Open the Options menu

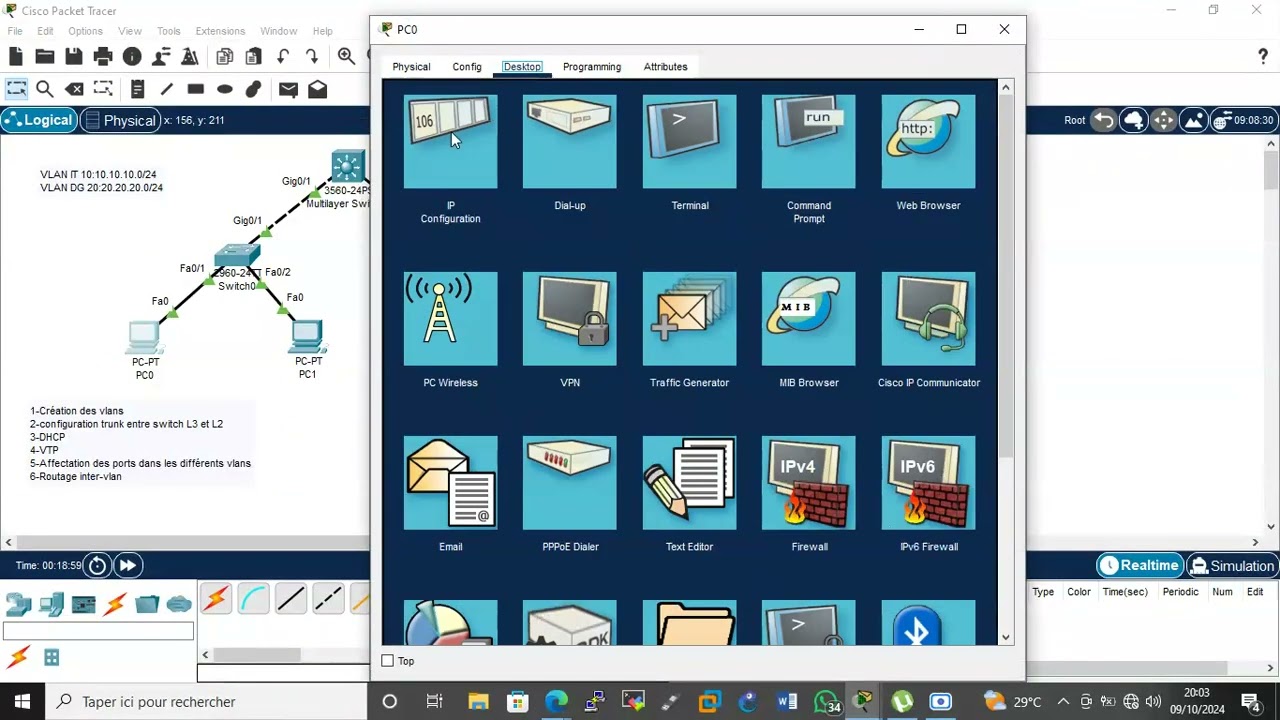coord(85,31)
